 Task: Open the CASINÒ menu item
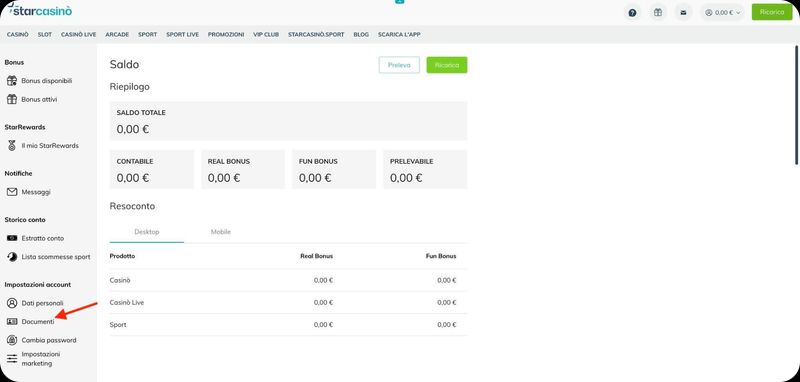tap(17, 35)
